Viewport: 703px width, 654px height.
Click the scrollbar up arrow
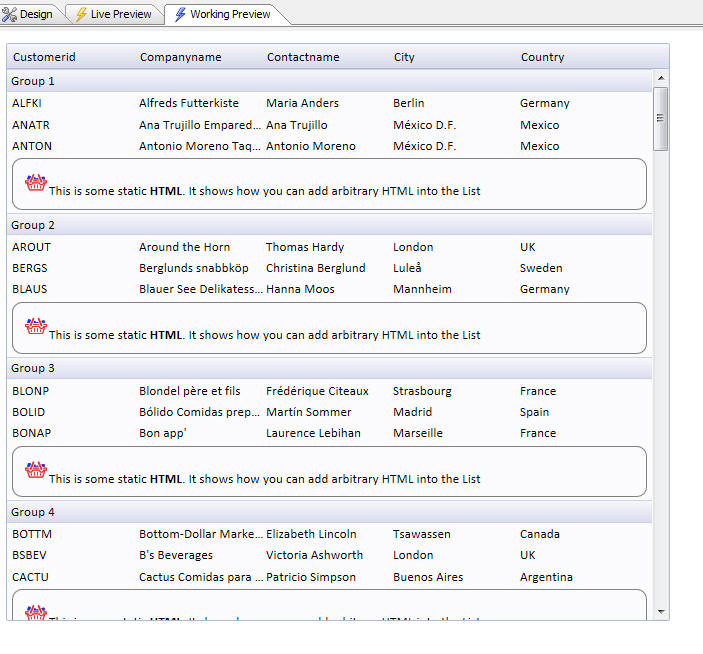tap(661, 78)
